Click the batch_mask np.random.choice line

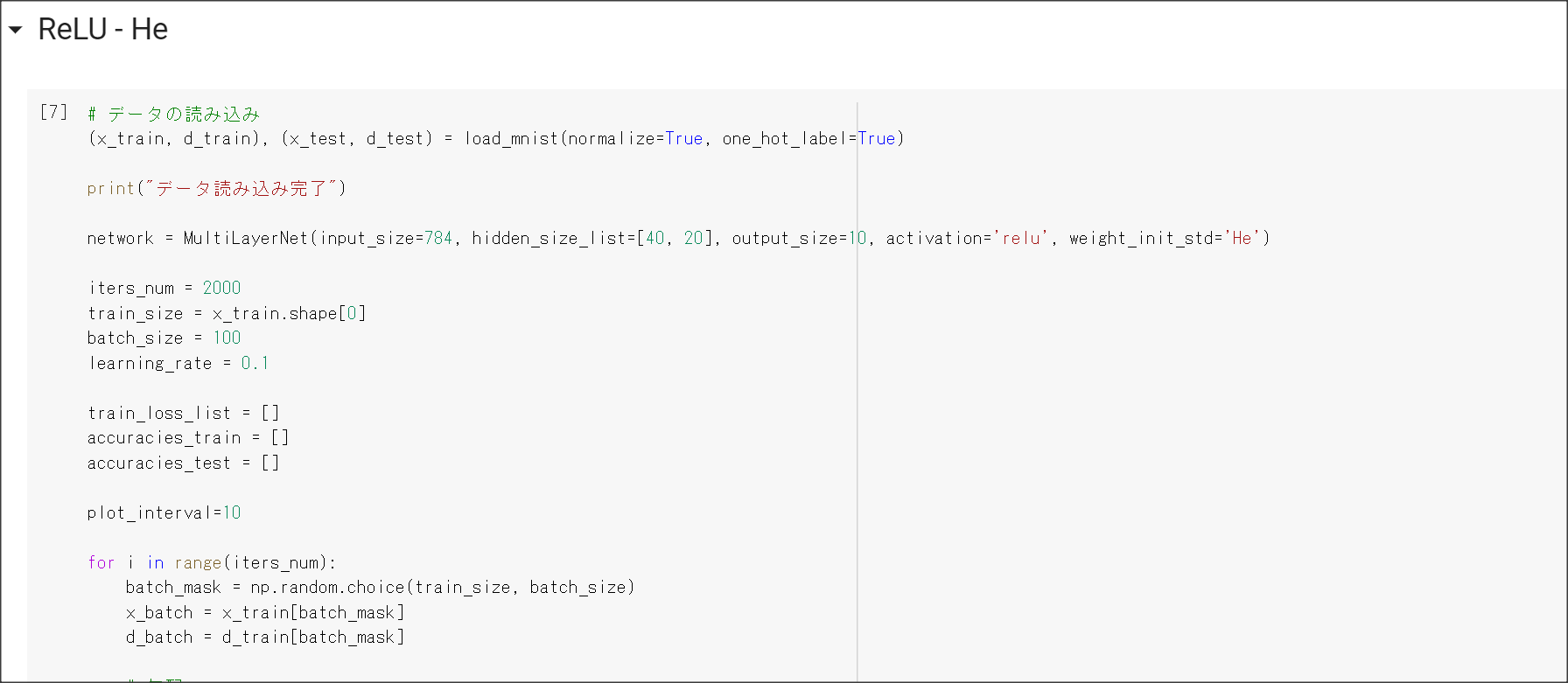click(x=380, y=587)
